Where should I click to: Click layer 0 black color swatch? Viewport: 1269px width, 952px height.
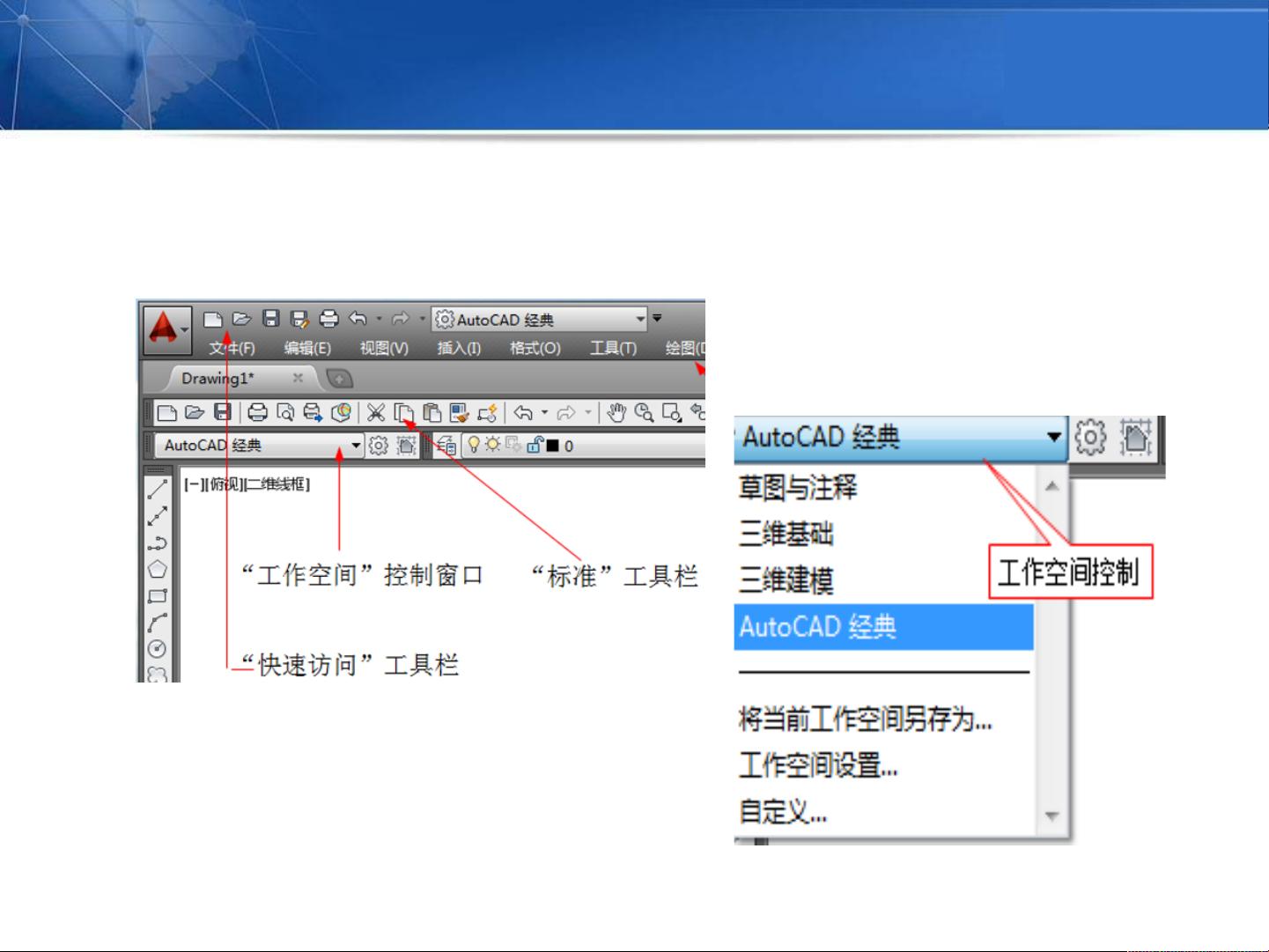pyautogui.click(x=553, y=446)
